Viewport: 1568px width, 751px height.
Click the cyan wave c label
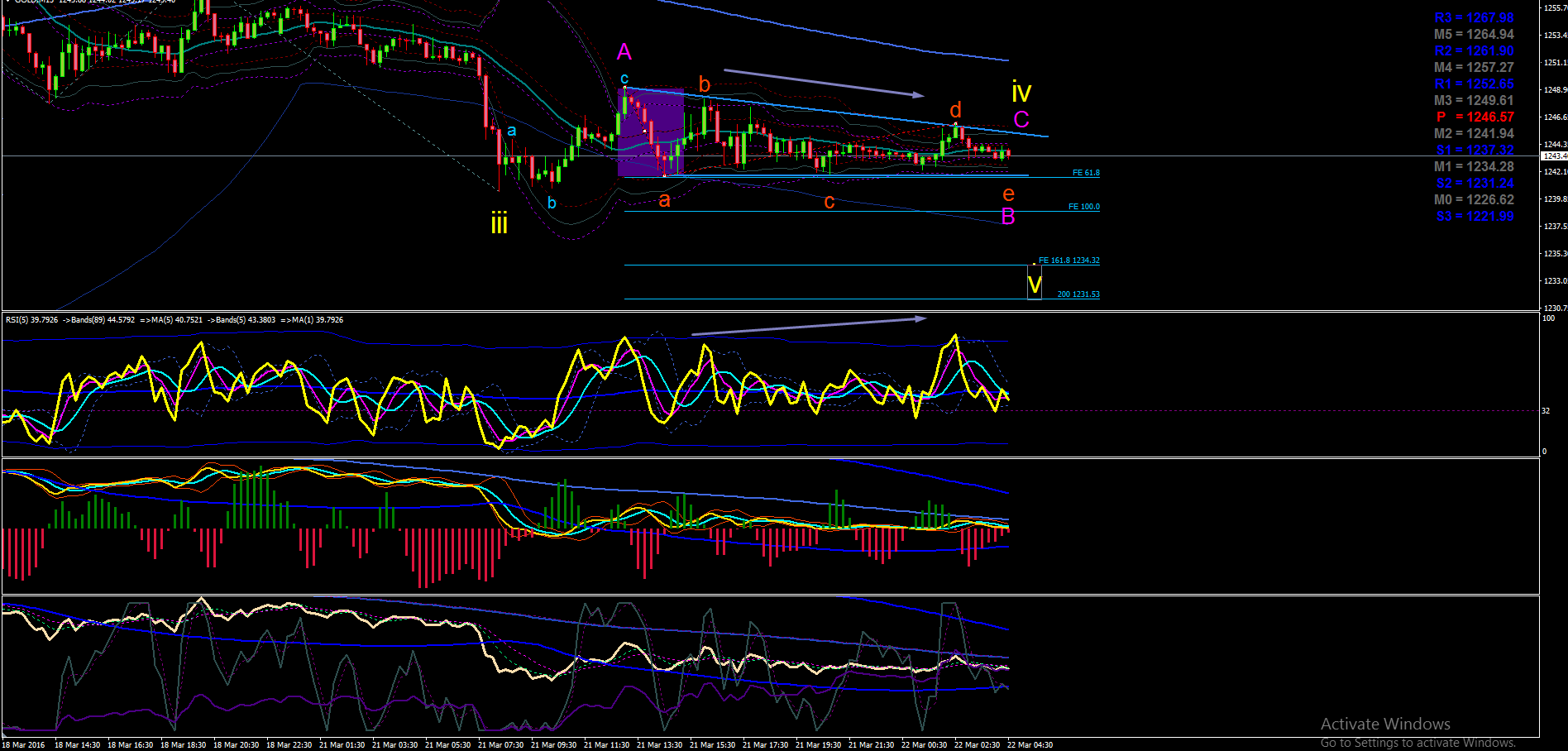[x=624, y=79]
